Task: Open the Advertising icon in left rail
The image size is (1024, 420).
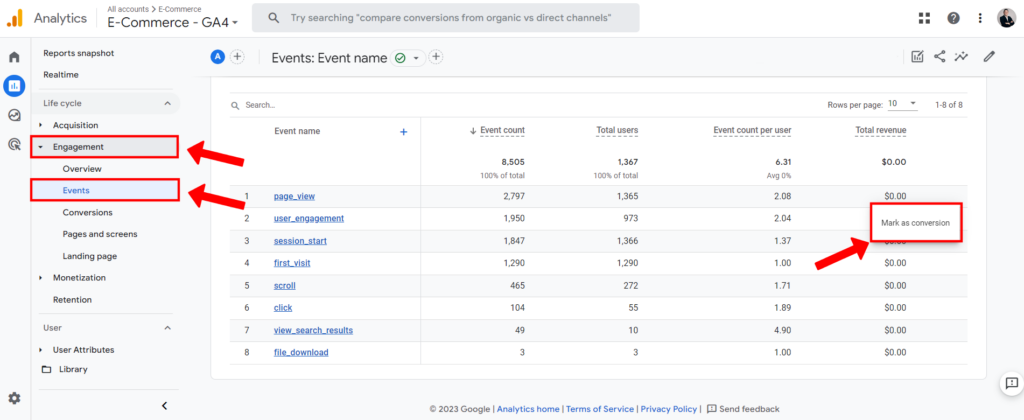Action: (14, 144)
